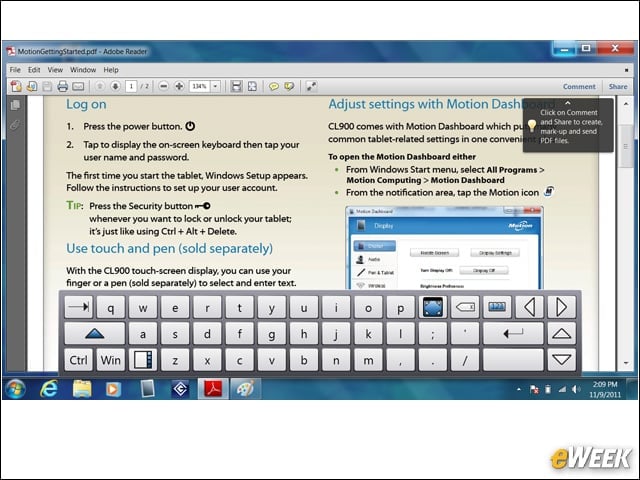
Task: Open the Share pane
Action: tap(618, 87)
